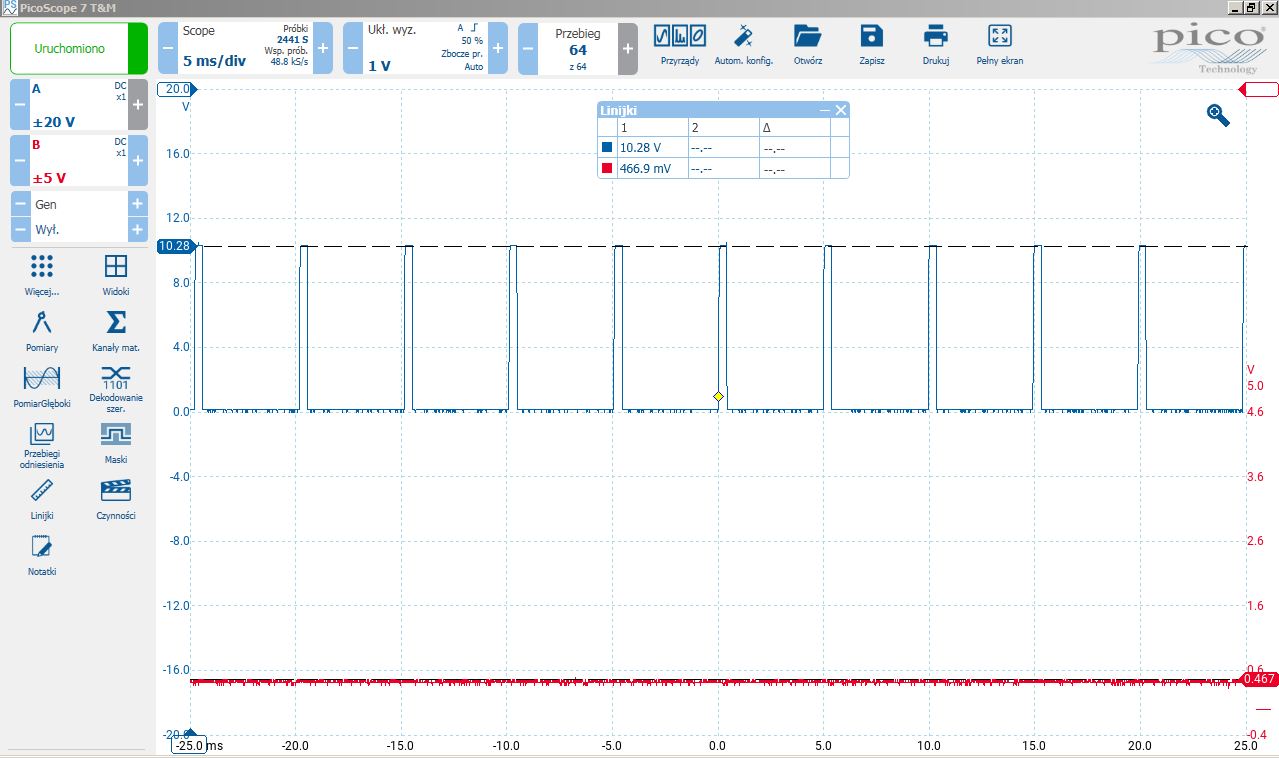Decrease channel B ±5 V range
Image resolution: width=1279 pixels, height=758 pixels.
(x=20, y=160)
